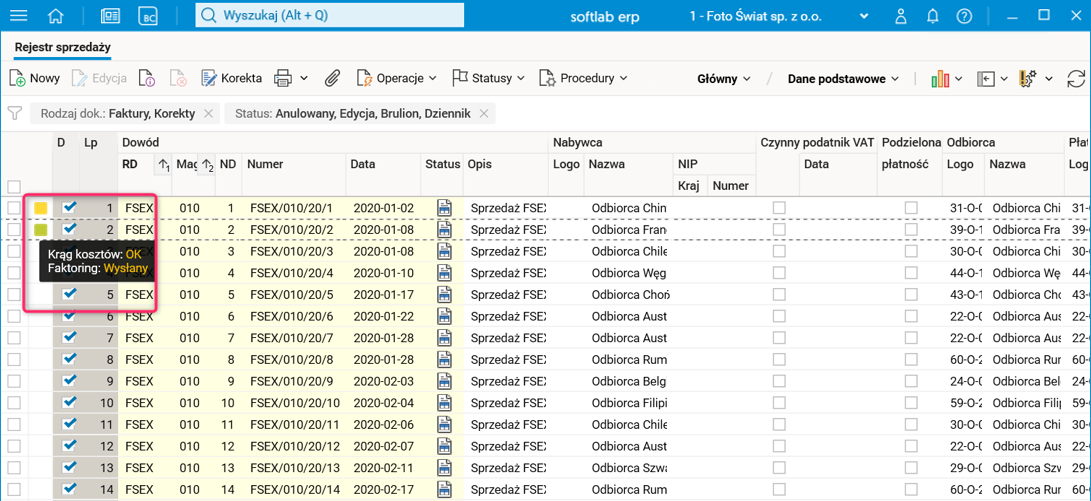Image resolution: width=1091 pixels, height=501 pixels.
Task: Select date cell 2020-02-11
Action: 383,466
